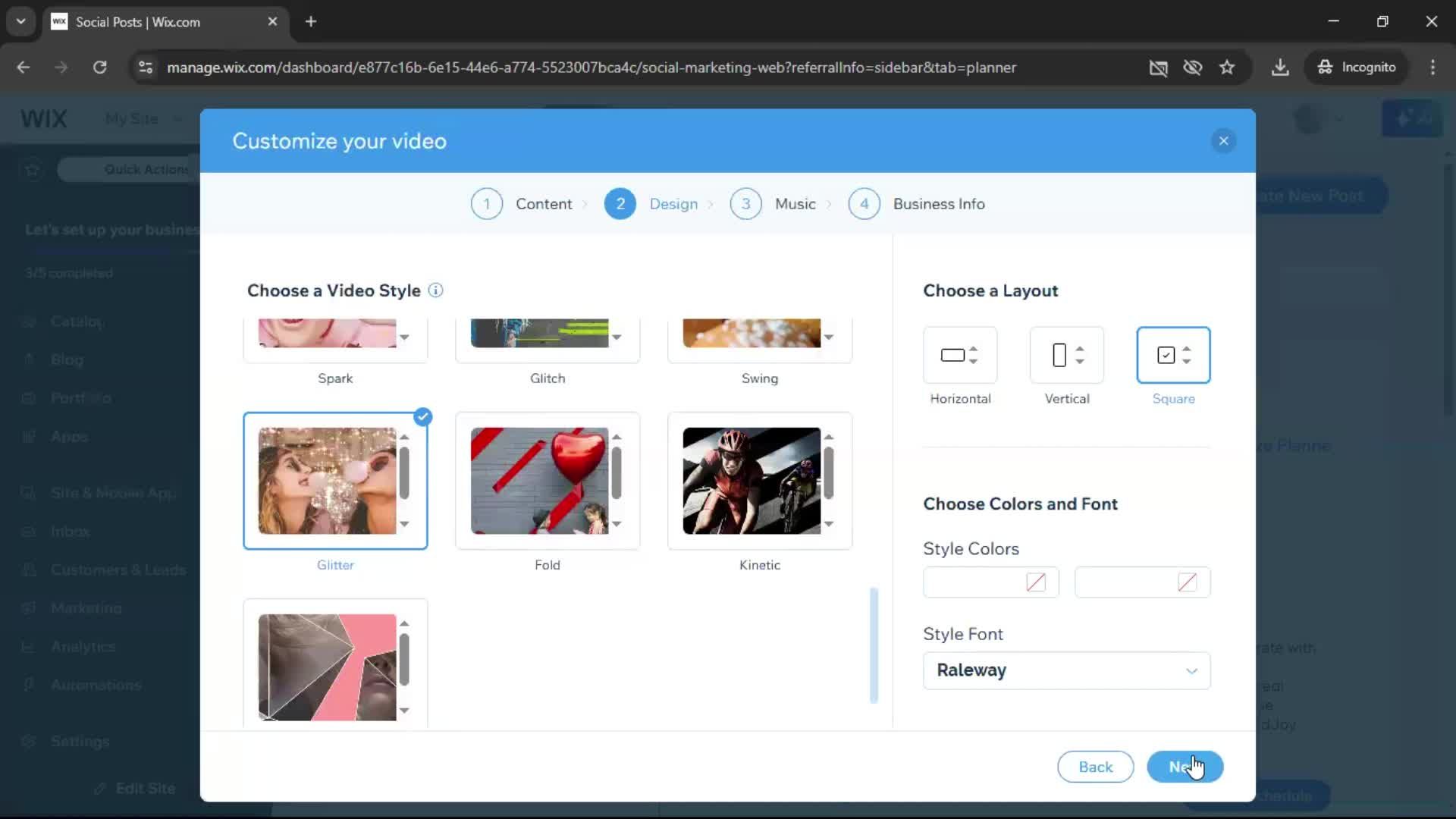Open Analytics in Wix sidebar

[83, 647]
